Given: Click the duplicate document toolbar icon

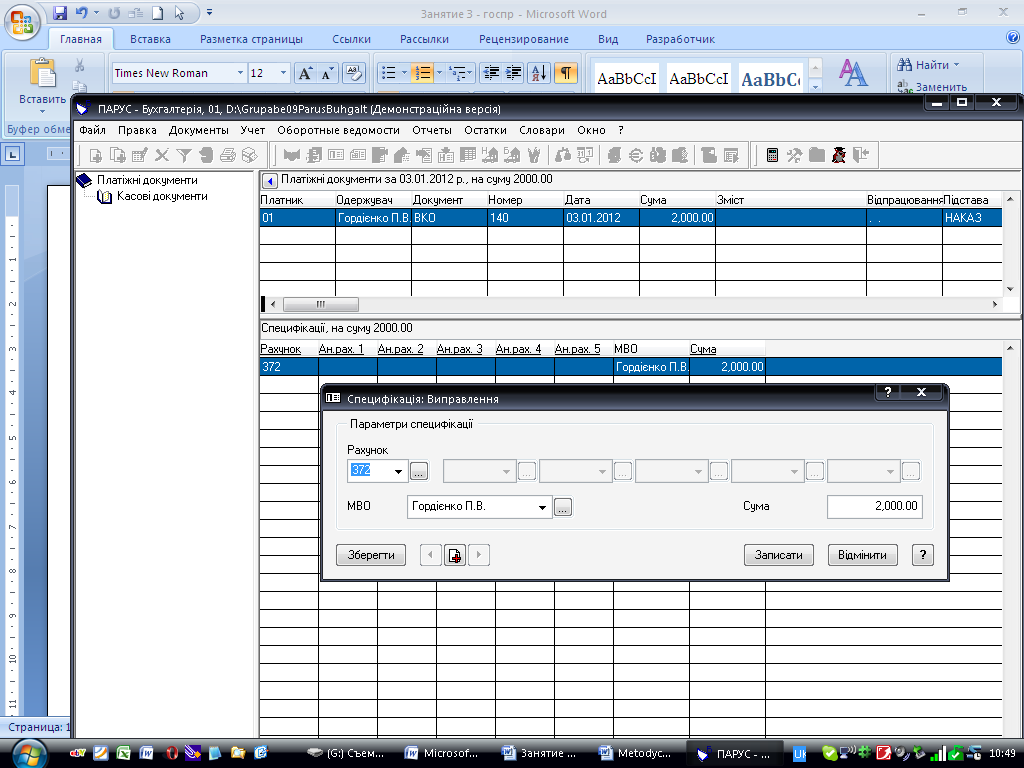Looking at the screenshot, I should (118, 155).
